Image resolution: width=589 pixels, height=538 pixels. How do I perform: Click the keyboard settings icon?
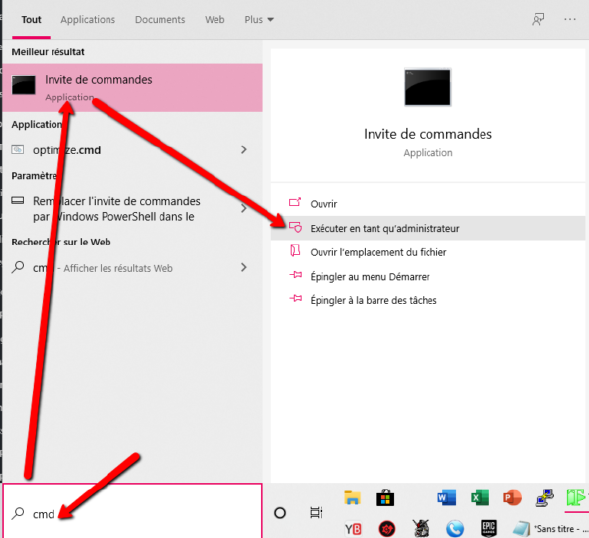18,201
